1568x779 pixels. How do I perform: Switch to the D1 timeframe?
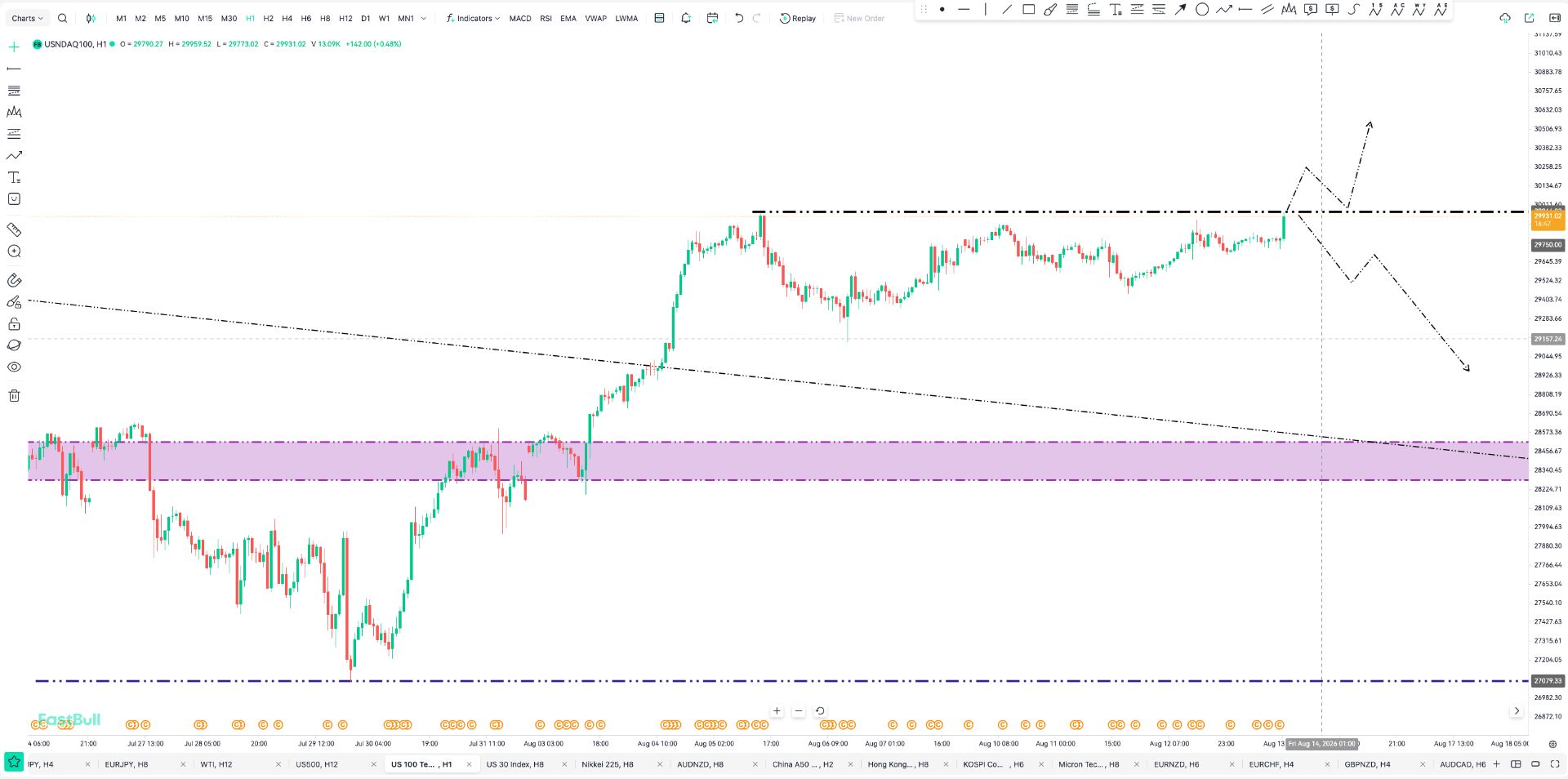365,18
